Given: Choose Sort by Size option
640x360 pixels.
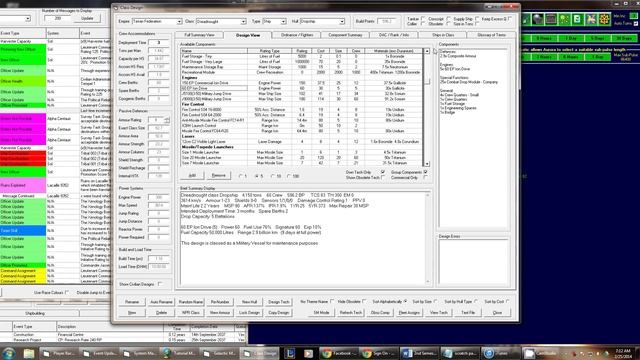Looking at the screenshot, I should tap(436, 301).
